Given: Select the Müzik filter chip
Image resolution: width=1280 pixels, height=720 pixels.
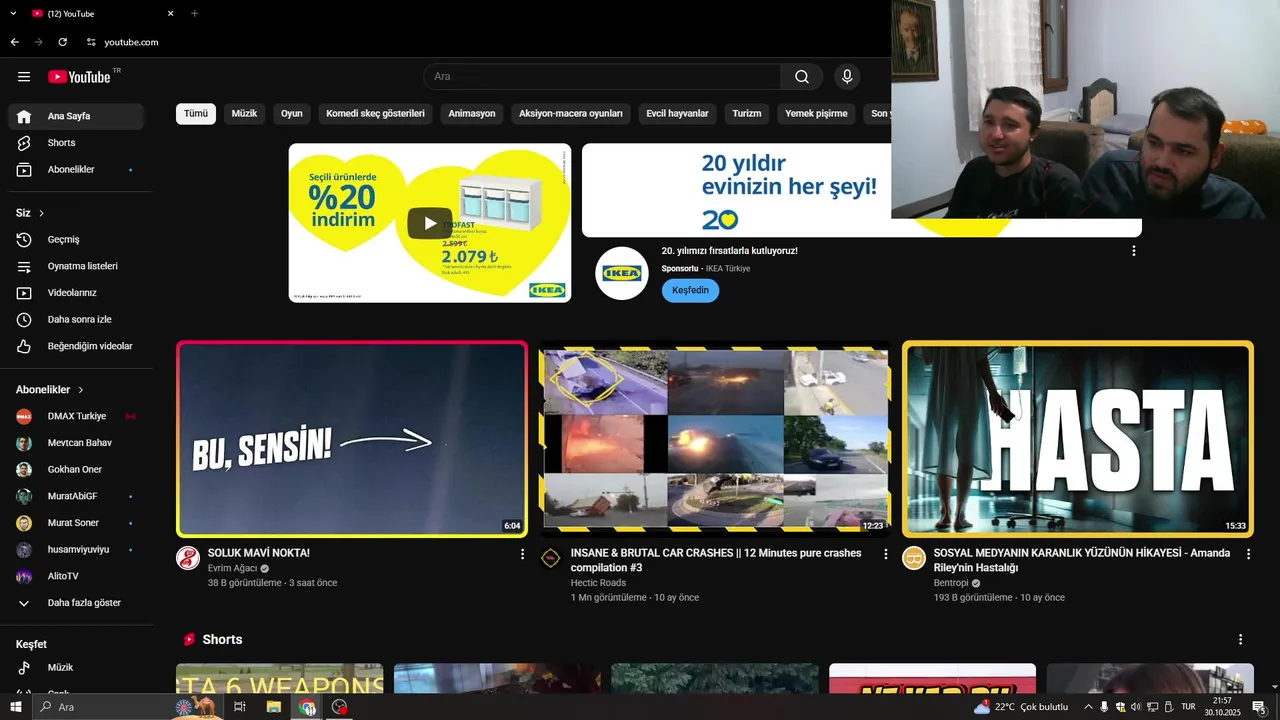Looking at the screenshot, I should 244,114.
